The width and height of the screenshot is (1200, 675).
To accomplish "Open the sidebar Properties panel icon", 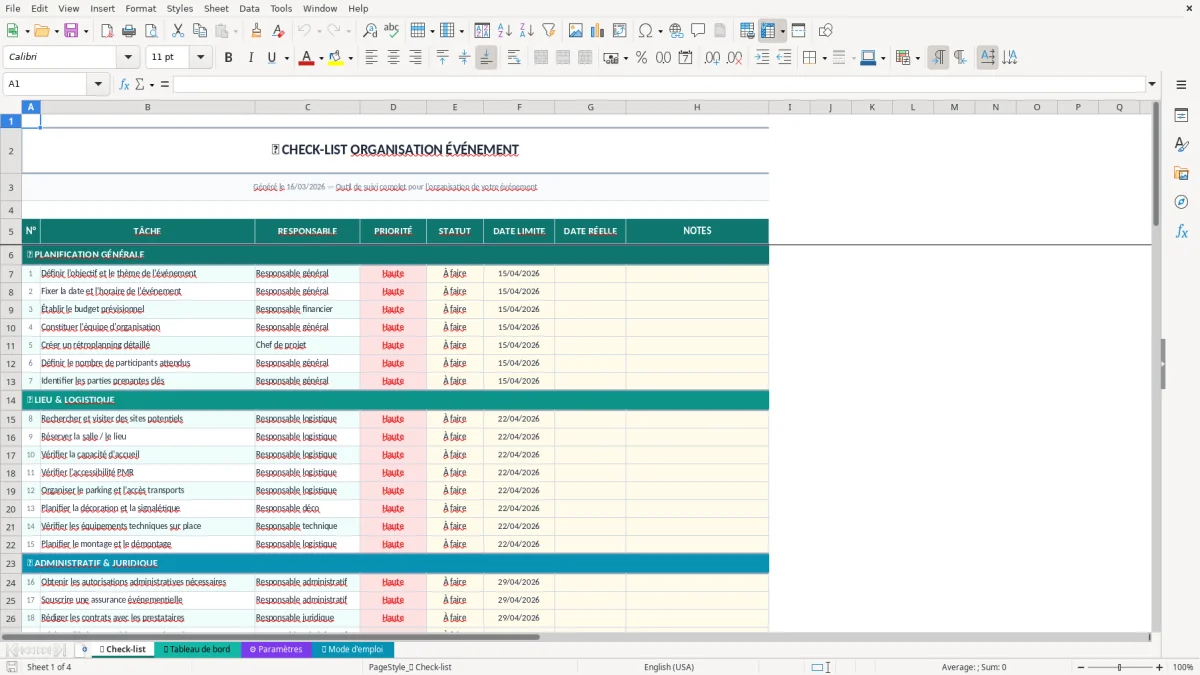I will (1181, 116).
